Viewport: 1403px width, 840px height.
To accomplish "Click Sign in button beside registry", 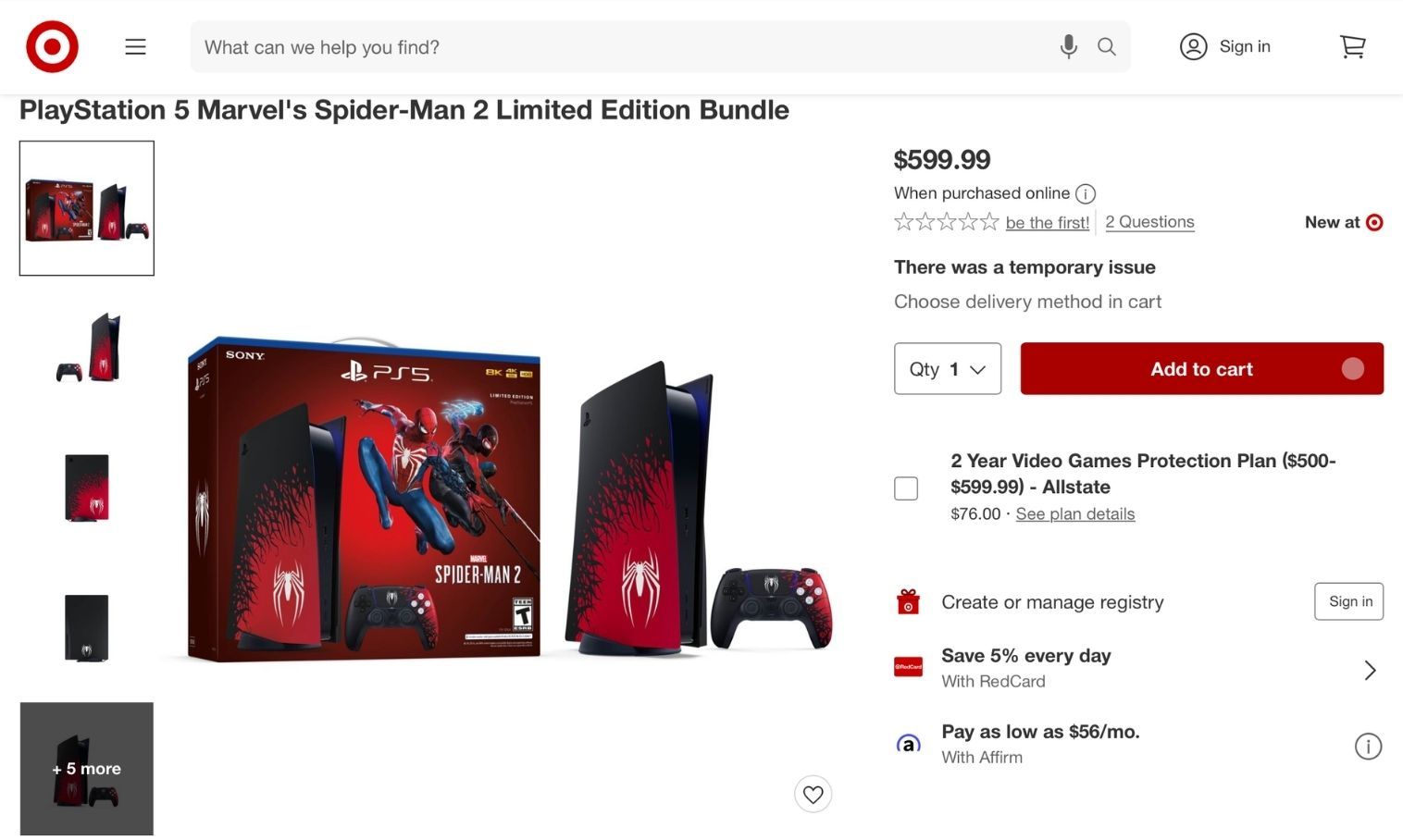I will coord(1348,601).
